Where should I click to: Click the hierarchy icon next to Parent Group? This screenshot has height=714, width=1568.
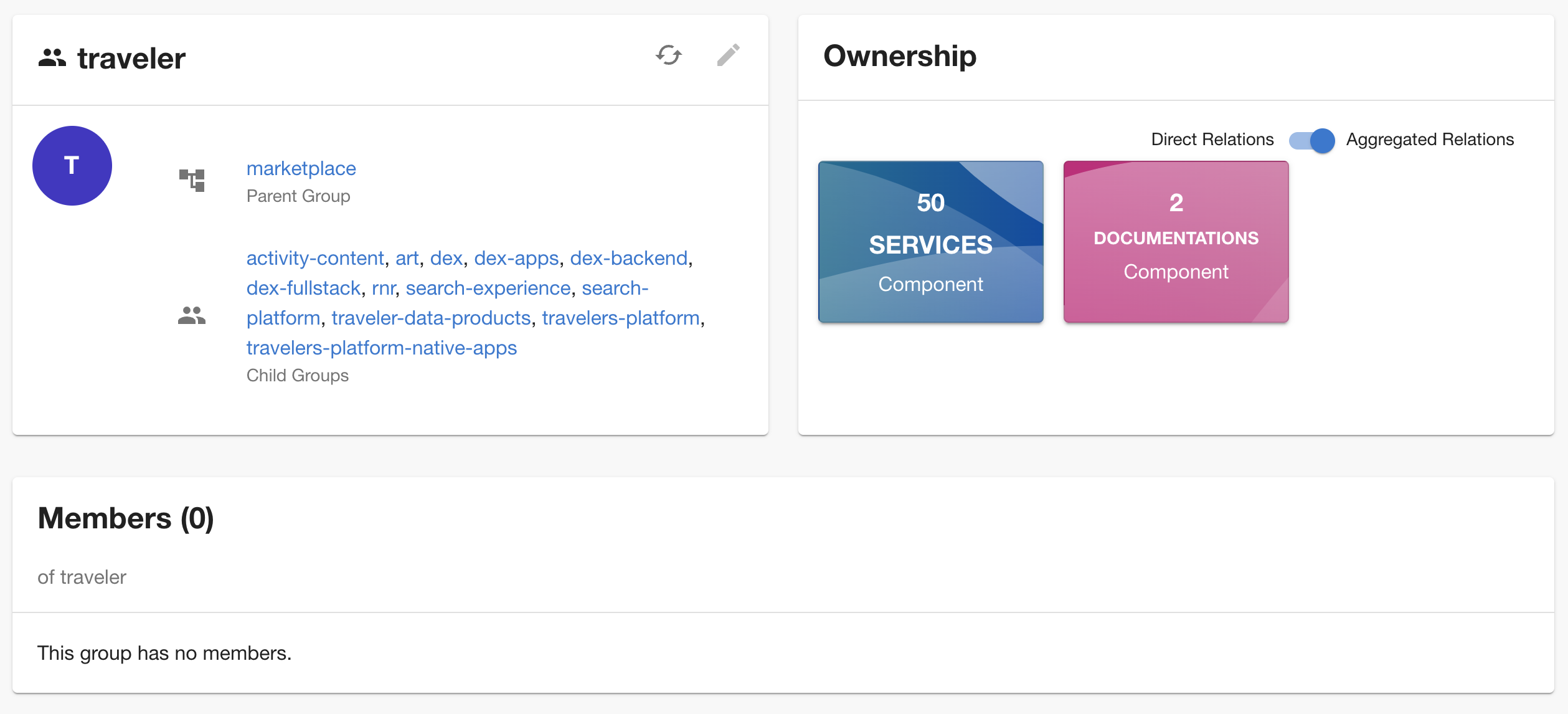point(192,180)
